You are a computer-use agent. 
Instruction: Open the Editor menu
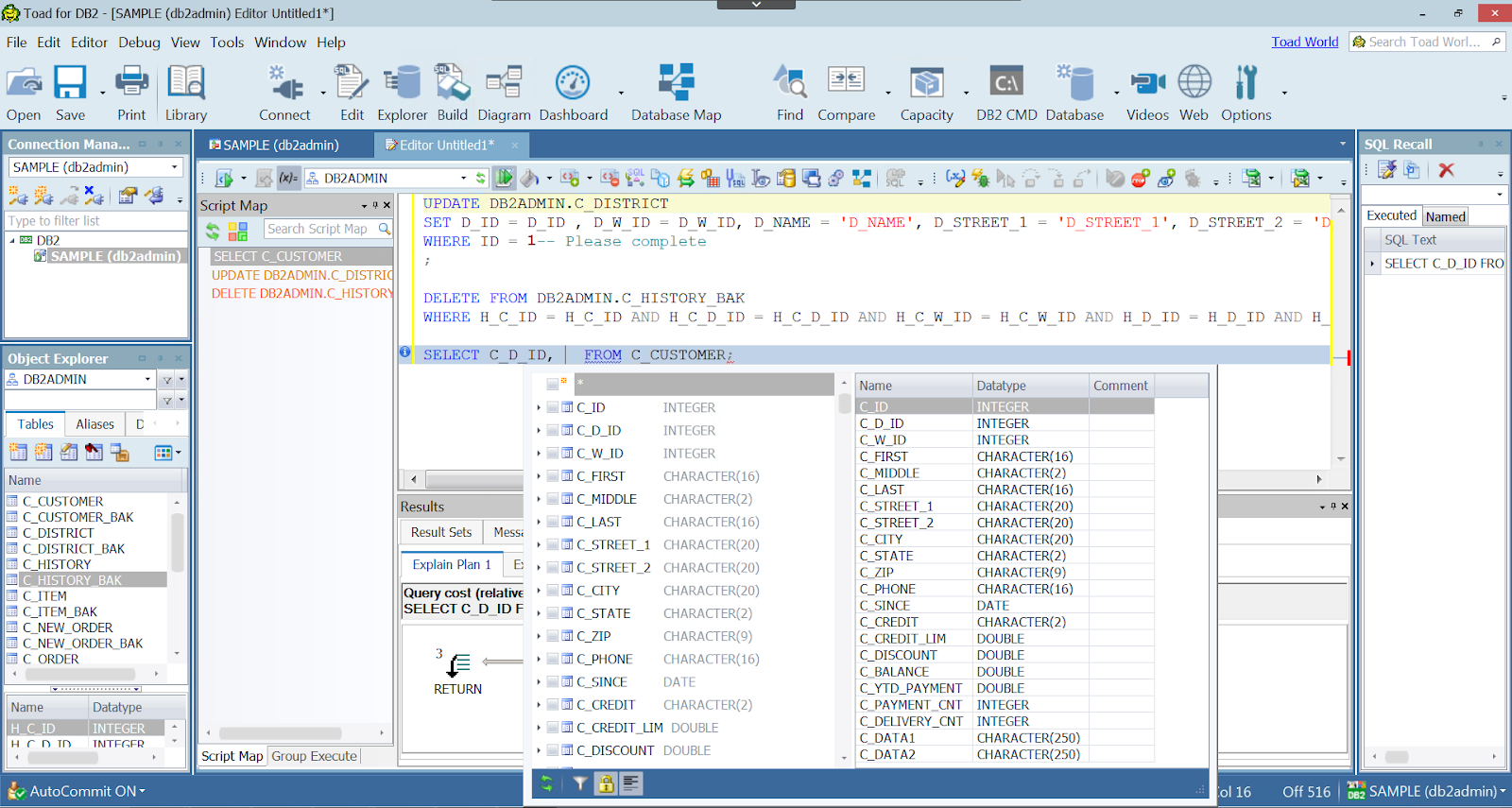[89, 43]
